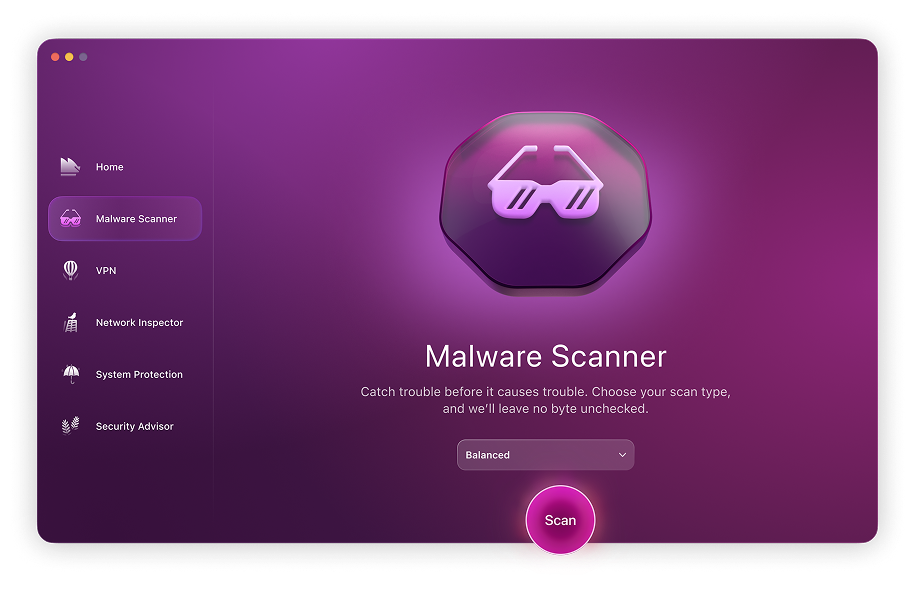915x600 pixels.
Task: Click the Network Inspector building icon
Action: pos(70,322)
